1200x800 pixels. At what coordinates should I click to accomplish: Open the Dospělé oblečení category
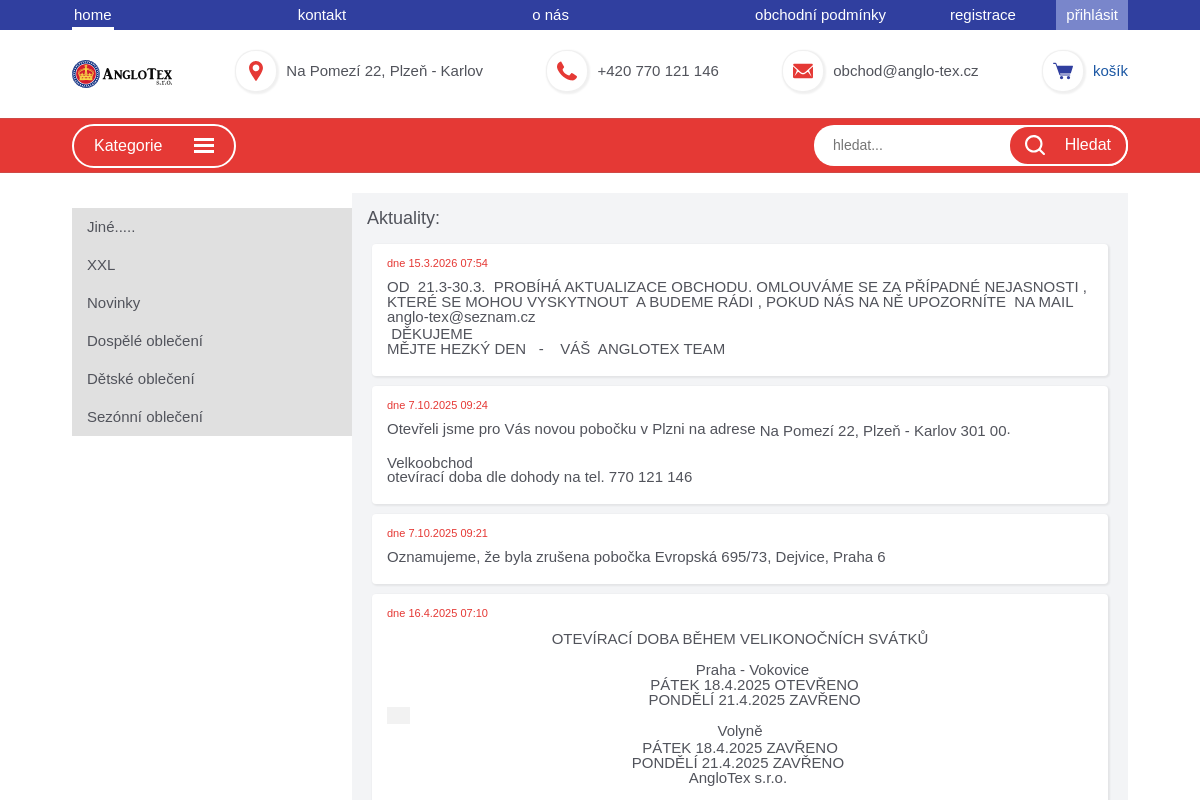[145, 341]
